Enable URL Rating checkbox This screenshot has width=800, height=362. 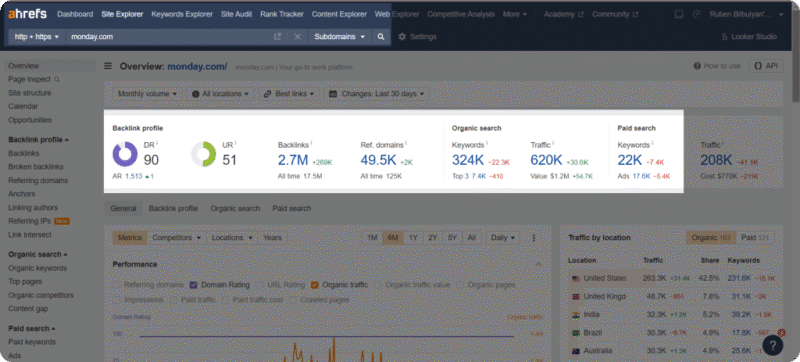[x=259, y=285]
